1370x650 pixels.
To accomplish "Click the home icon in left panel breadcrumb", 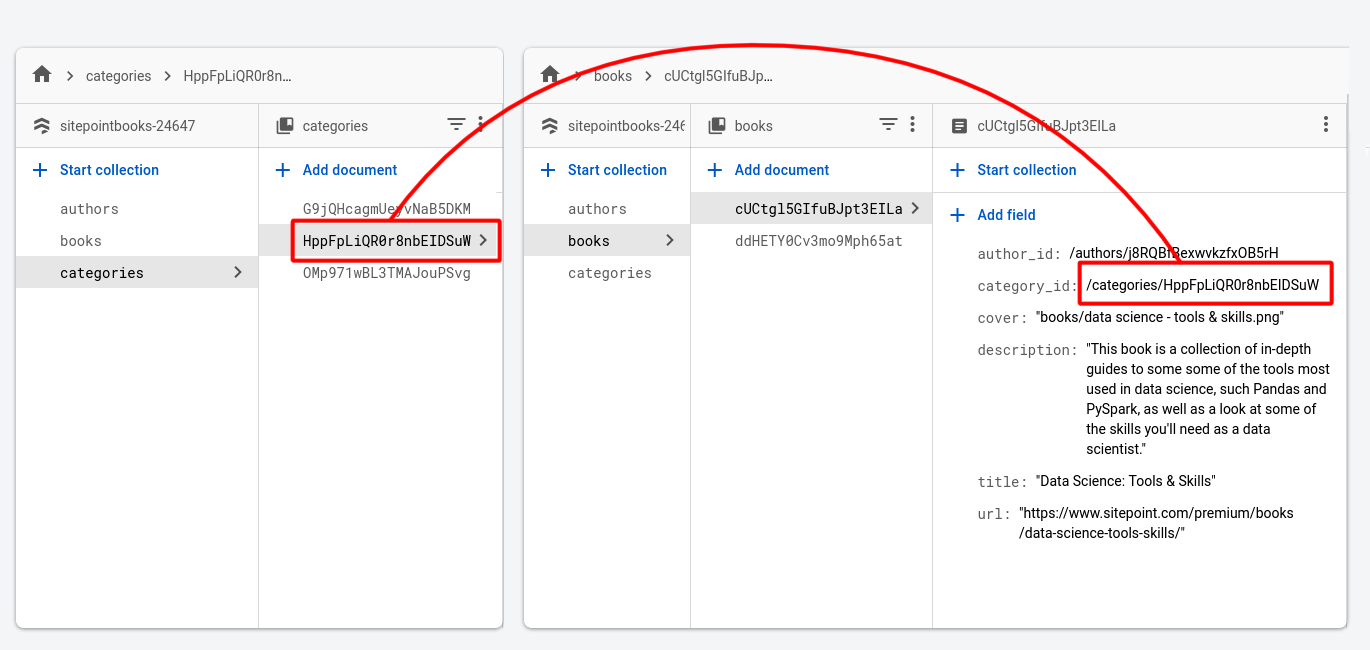I will pos(41,75).
